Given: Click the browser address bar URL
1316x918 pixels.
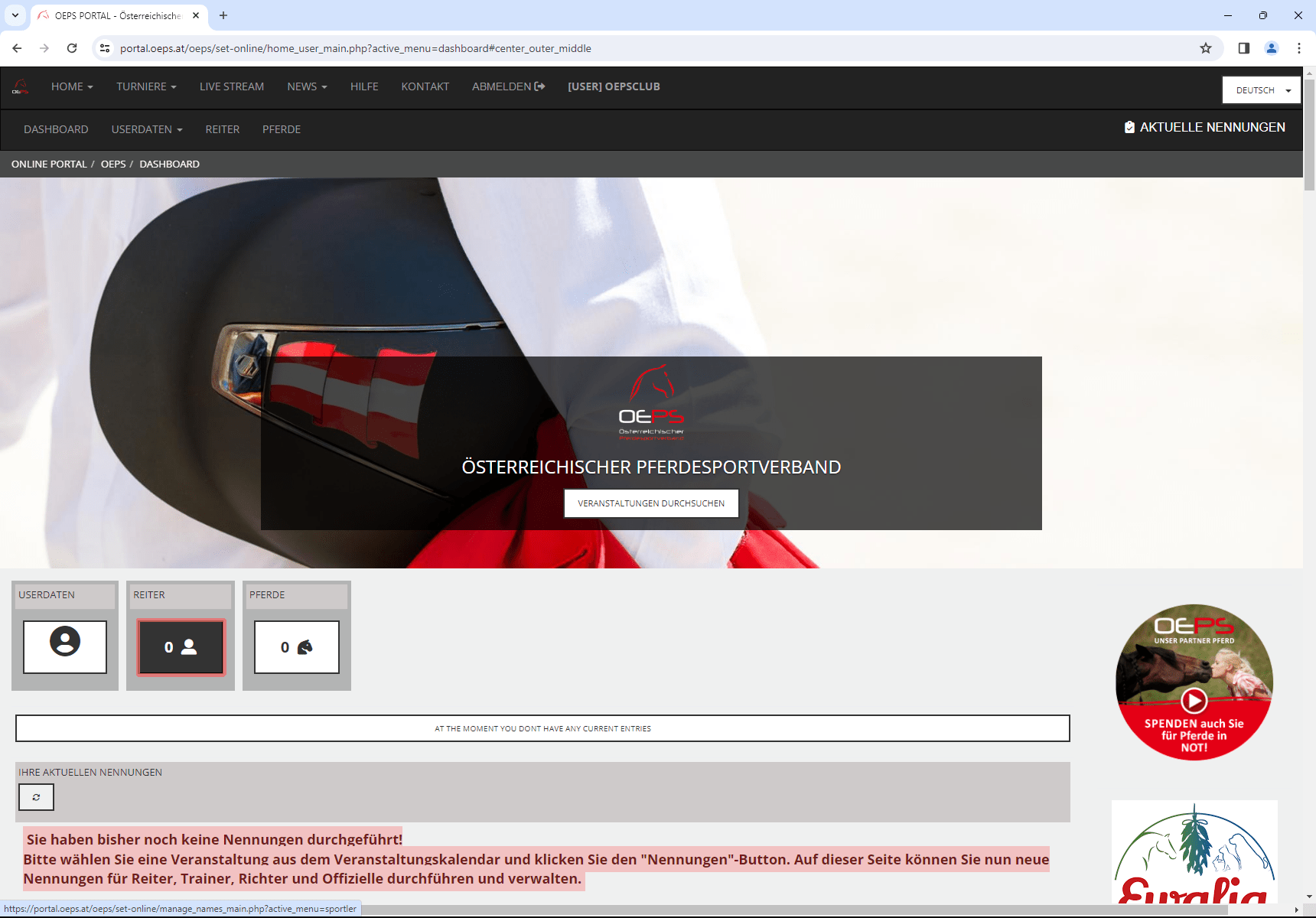Looking at the screenshot, I should coord(355,48).
